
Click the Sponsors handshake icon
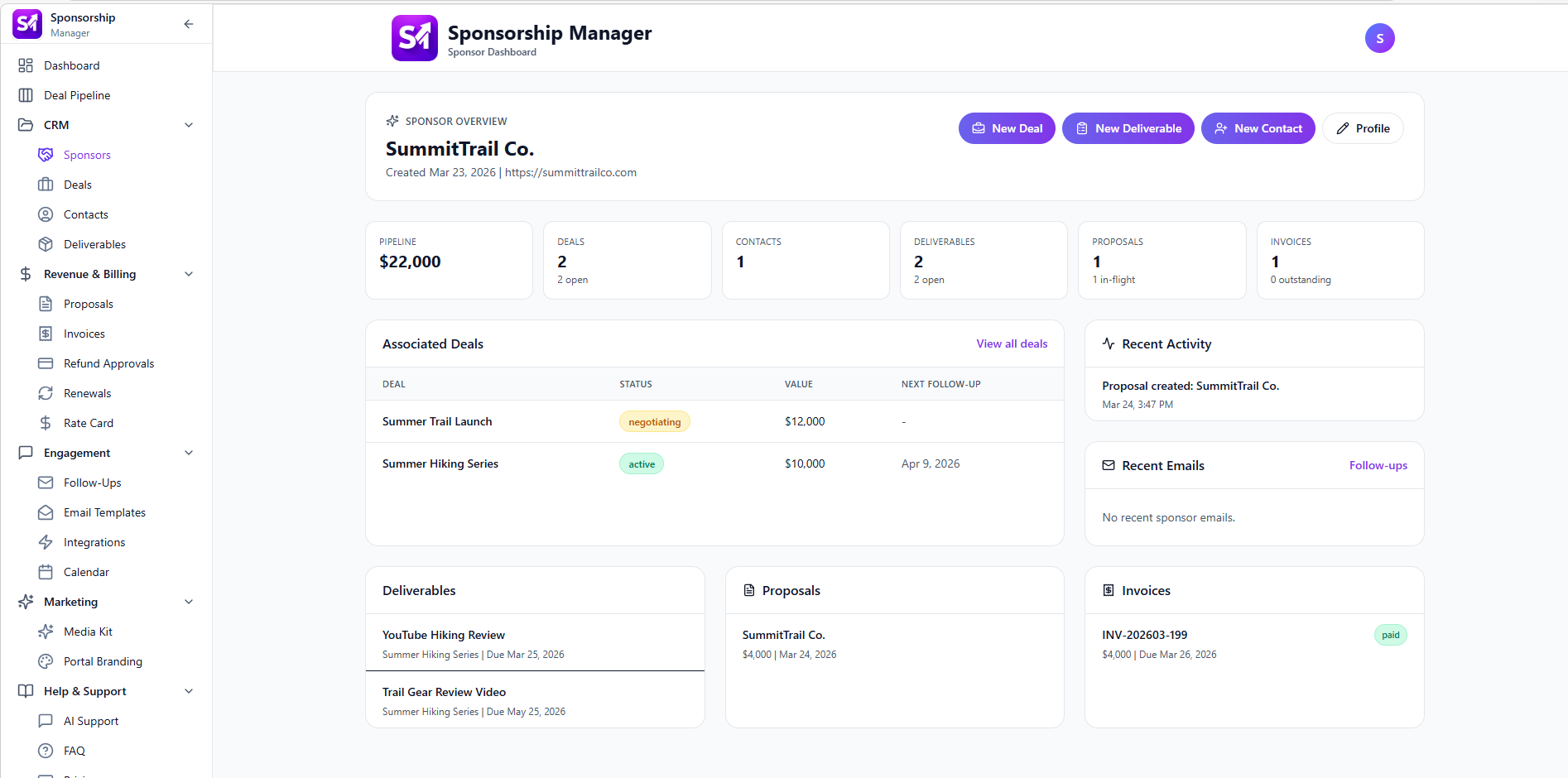pyautogui.click(x=46, y=155)
